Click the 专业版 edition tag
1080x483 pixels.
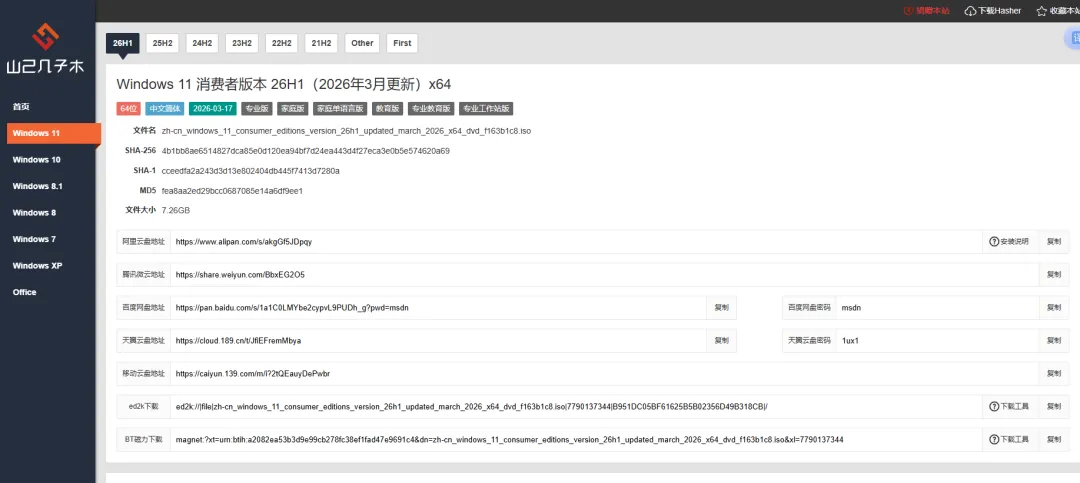point(257,109)
